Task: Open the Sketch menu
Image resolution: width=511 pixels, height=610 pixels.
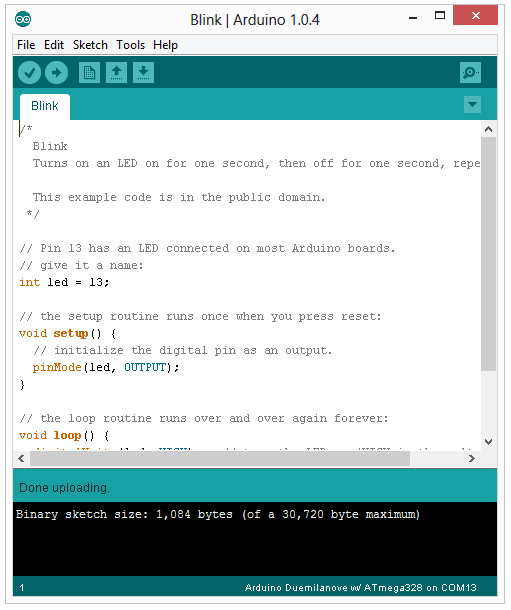Action: coord(90,45)
